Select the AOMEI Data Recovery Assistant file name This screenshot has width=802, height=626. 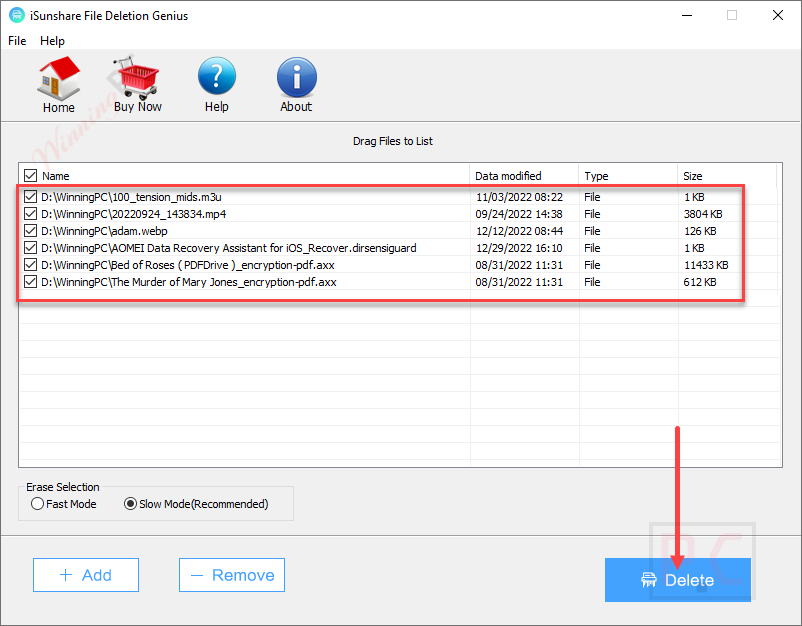pos(229,248)
